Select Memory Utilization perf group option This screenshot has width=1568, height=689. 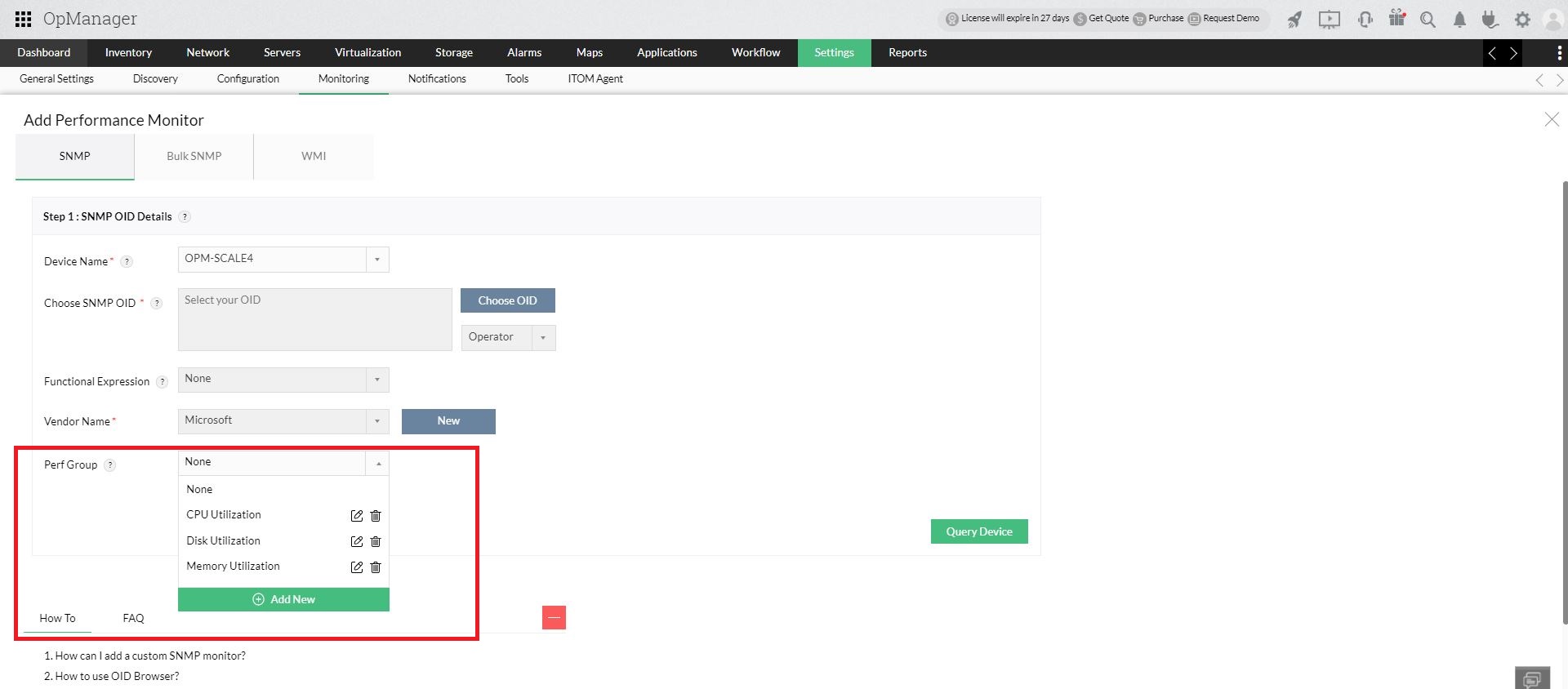tap(233, 567)
